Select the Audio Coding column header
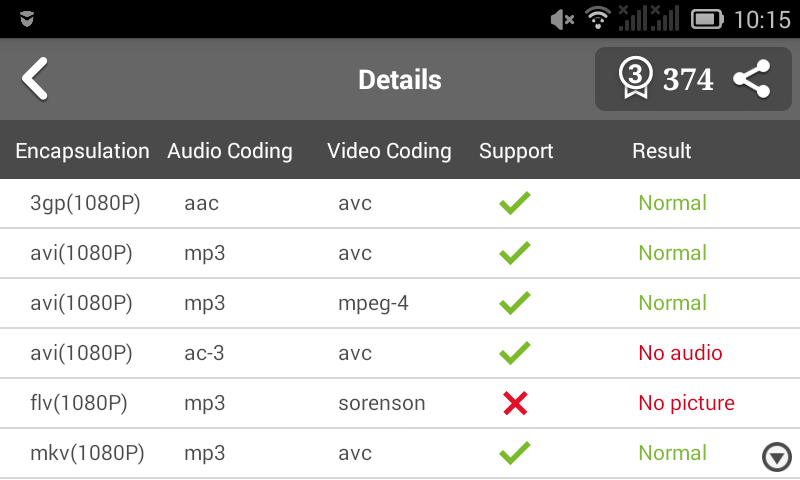The width and height of the screenshot is (800, 480). click(x=230, y=151)
